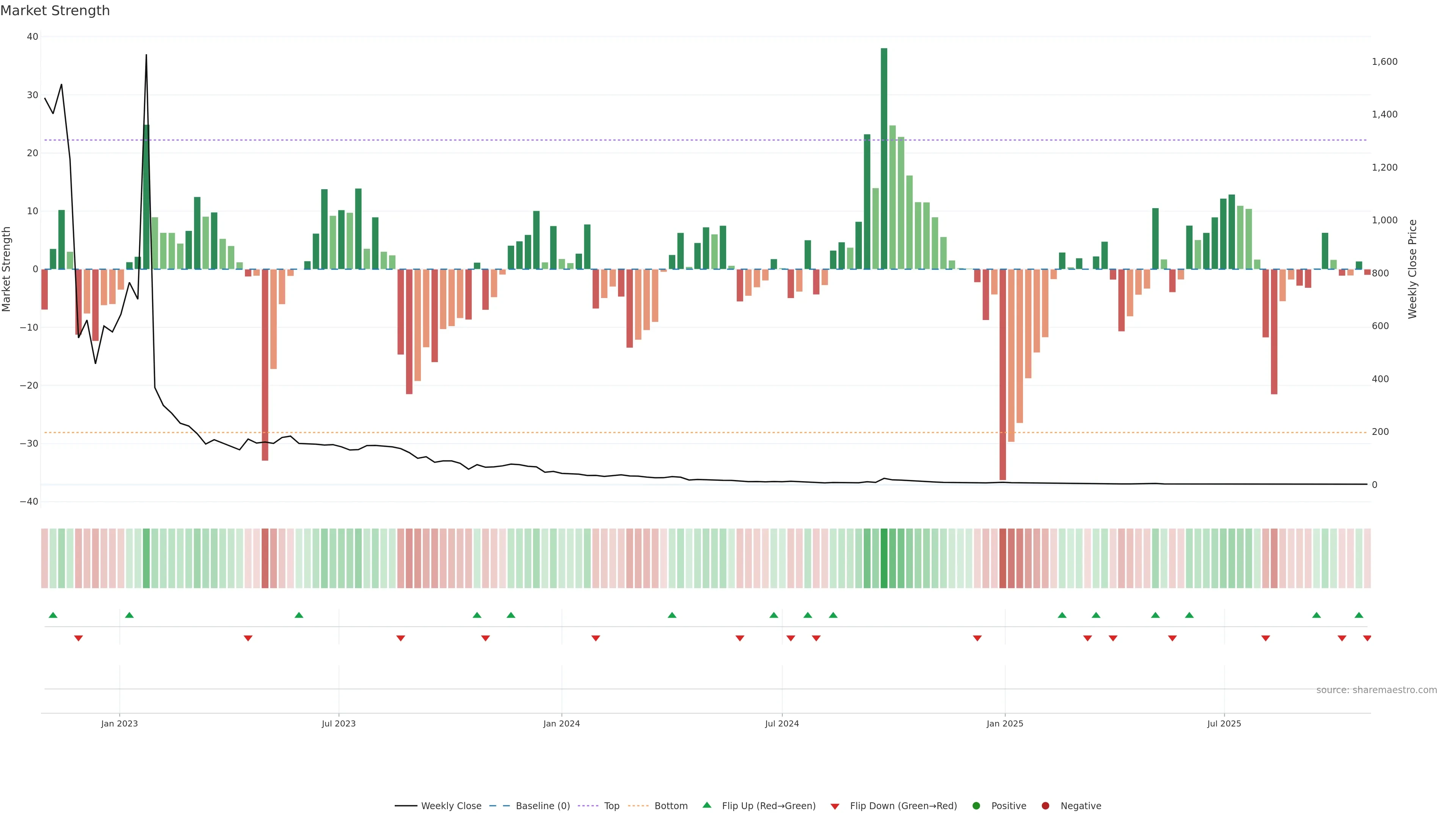Click the black Weekly Close line legend icon

[406, 805]
